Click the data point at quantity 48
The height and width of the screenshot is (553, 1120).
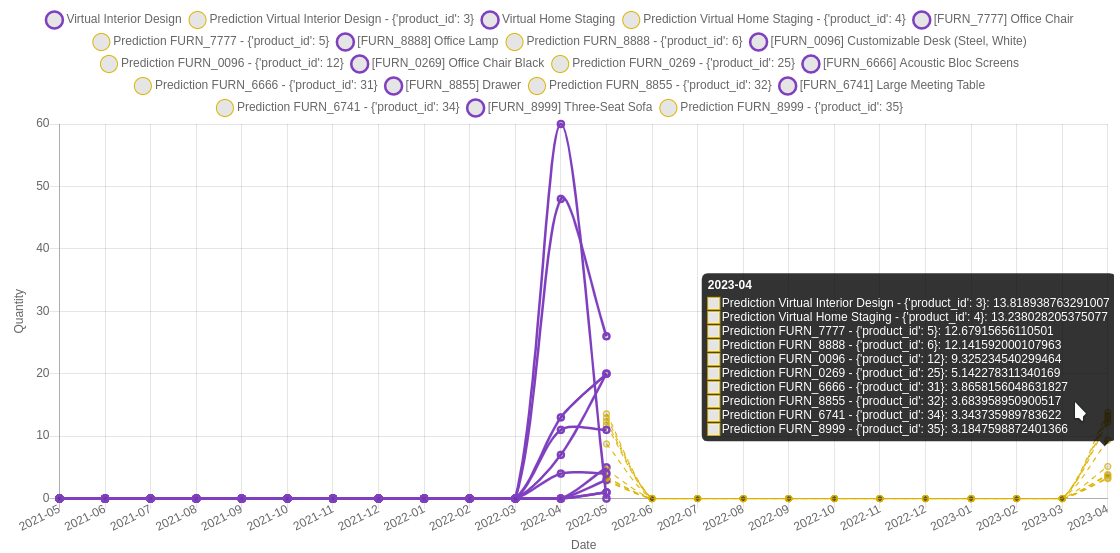point(561,199)
